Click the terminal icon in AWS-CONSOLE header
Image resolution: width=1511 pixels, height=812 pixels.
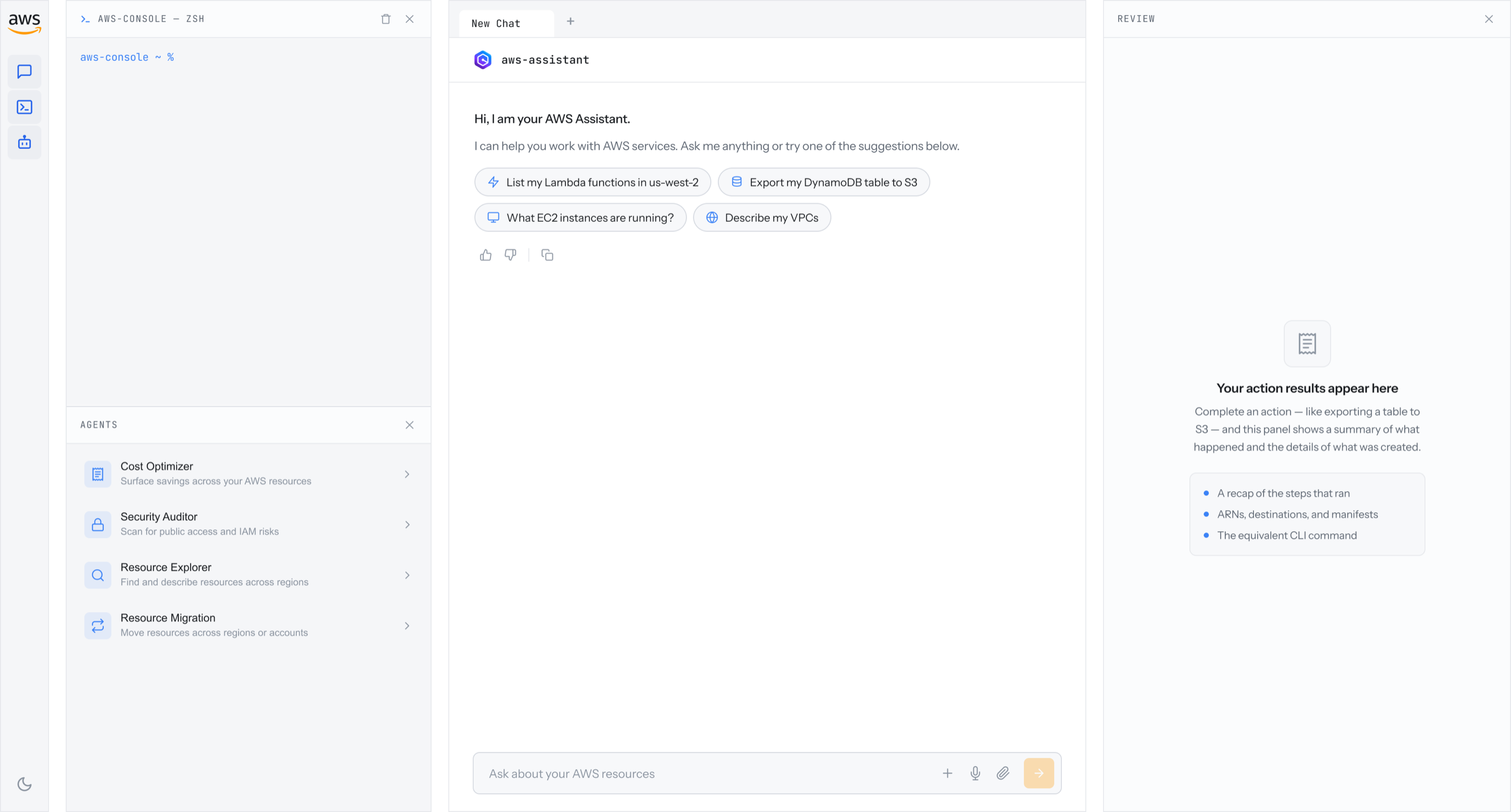click(86, 19)
